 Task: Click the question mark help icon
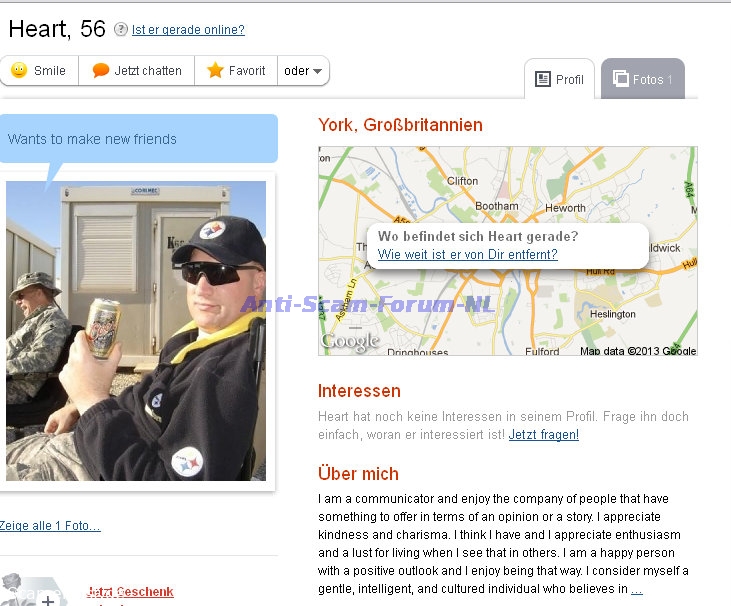click(121, 29)
